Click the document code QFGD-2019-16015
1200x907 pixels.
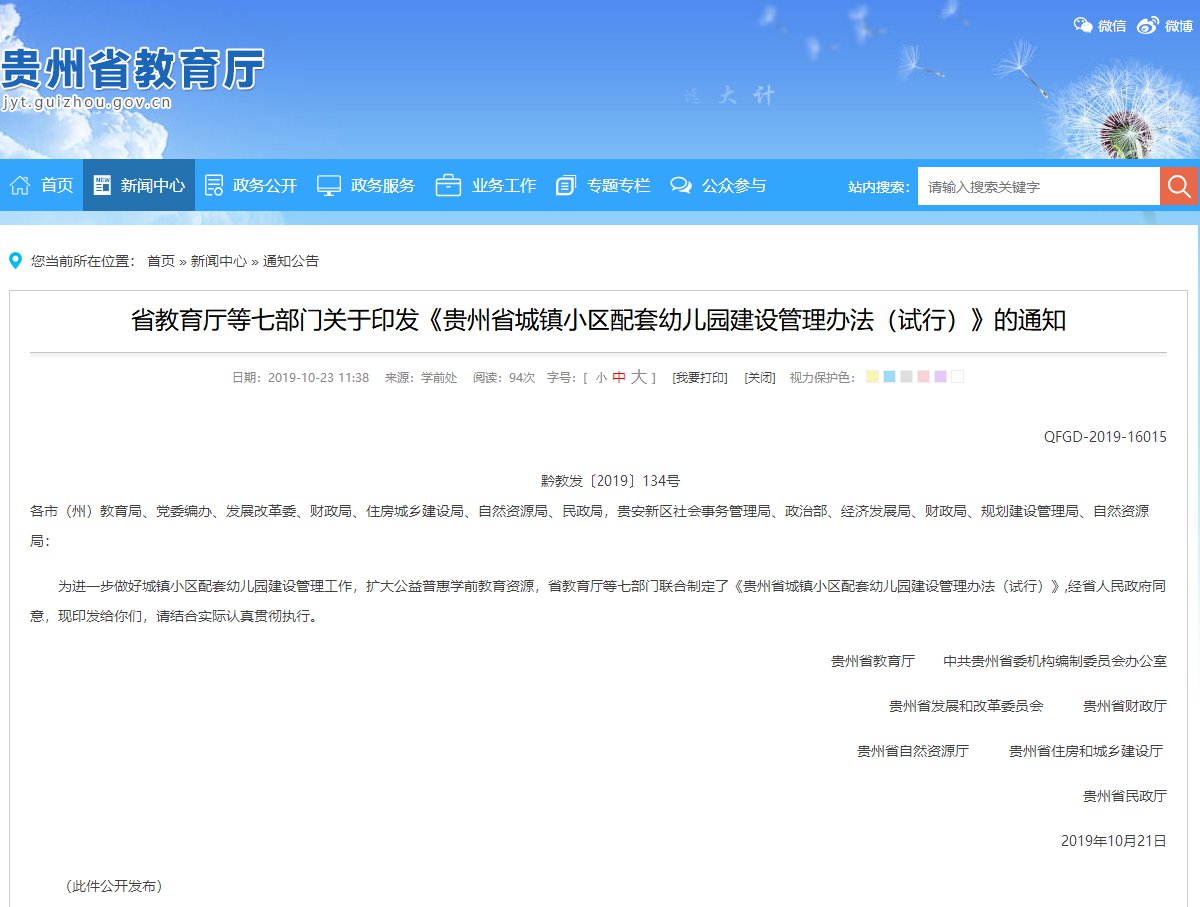(x=1105, y=437)
